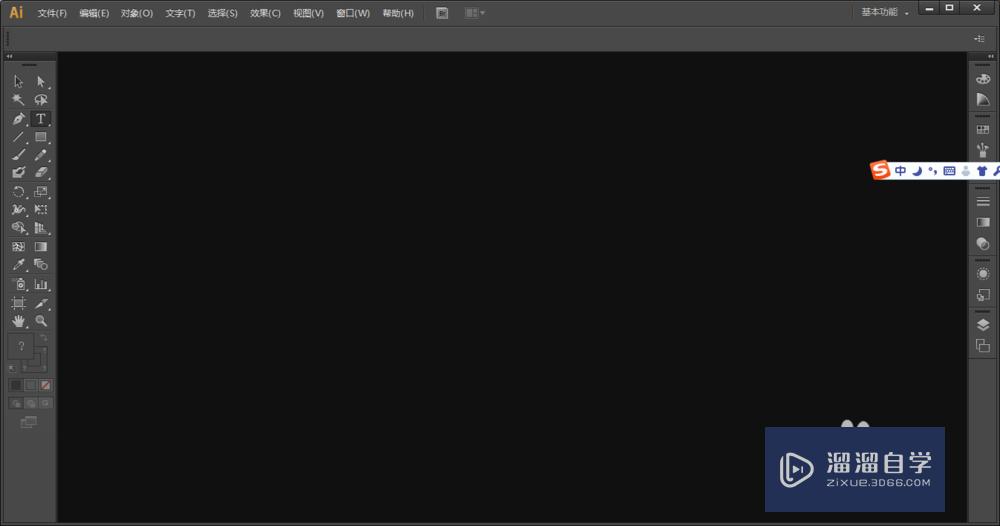Open the Swatches panel
Image resolution: width=1000 pixels, height=526 pixels.
[x=983, y=129]
